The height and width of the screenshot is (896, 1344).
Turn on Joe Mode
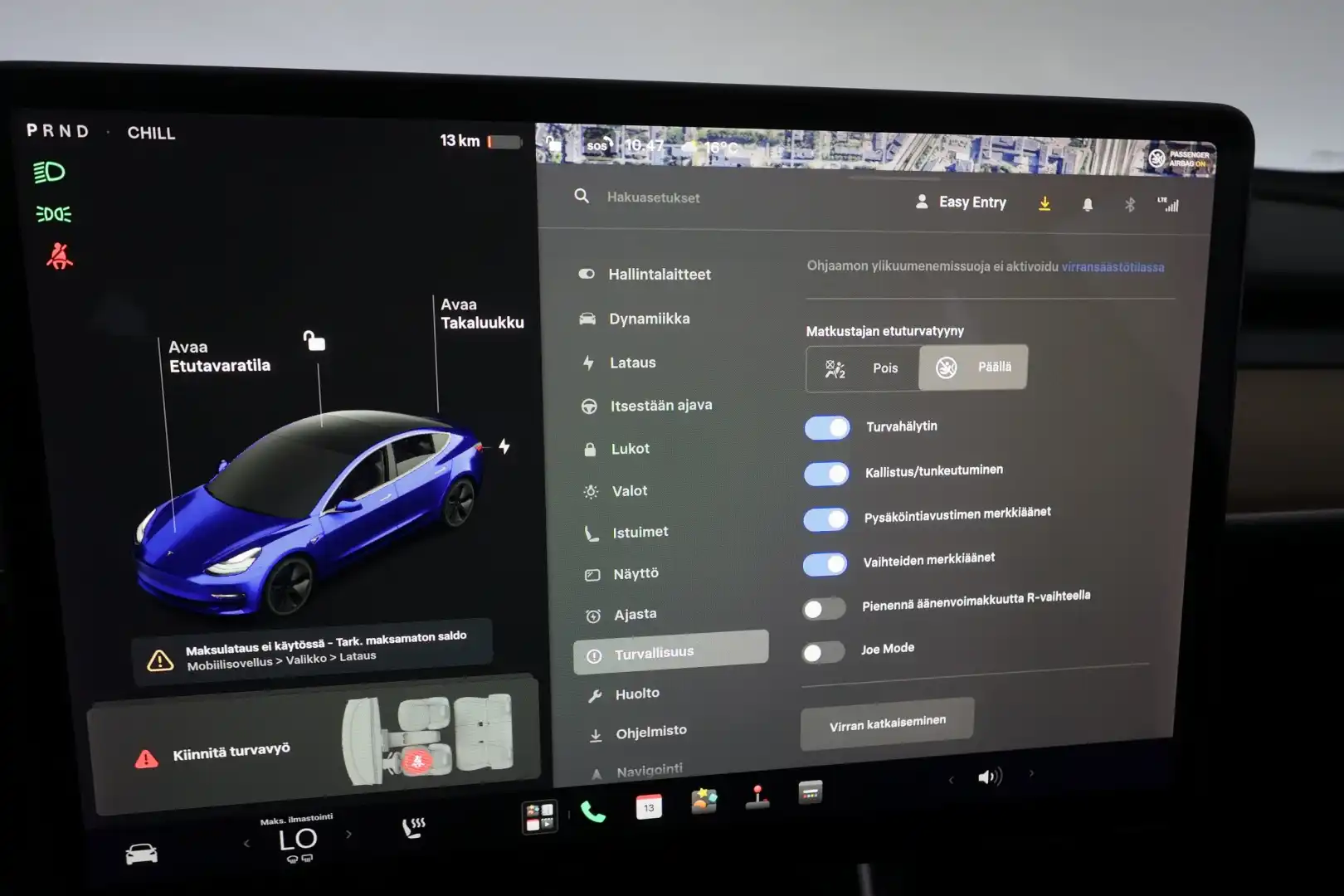click(823, 653)
